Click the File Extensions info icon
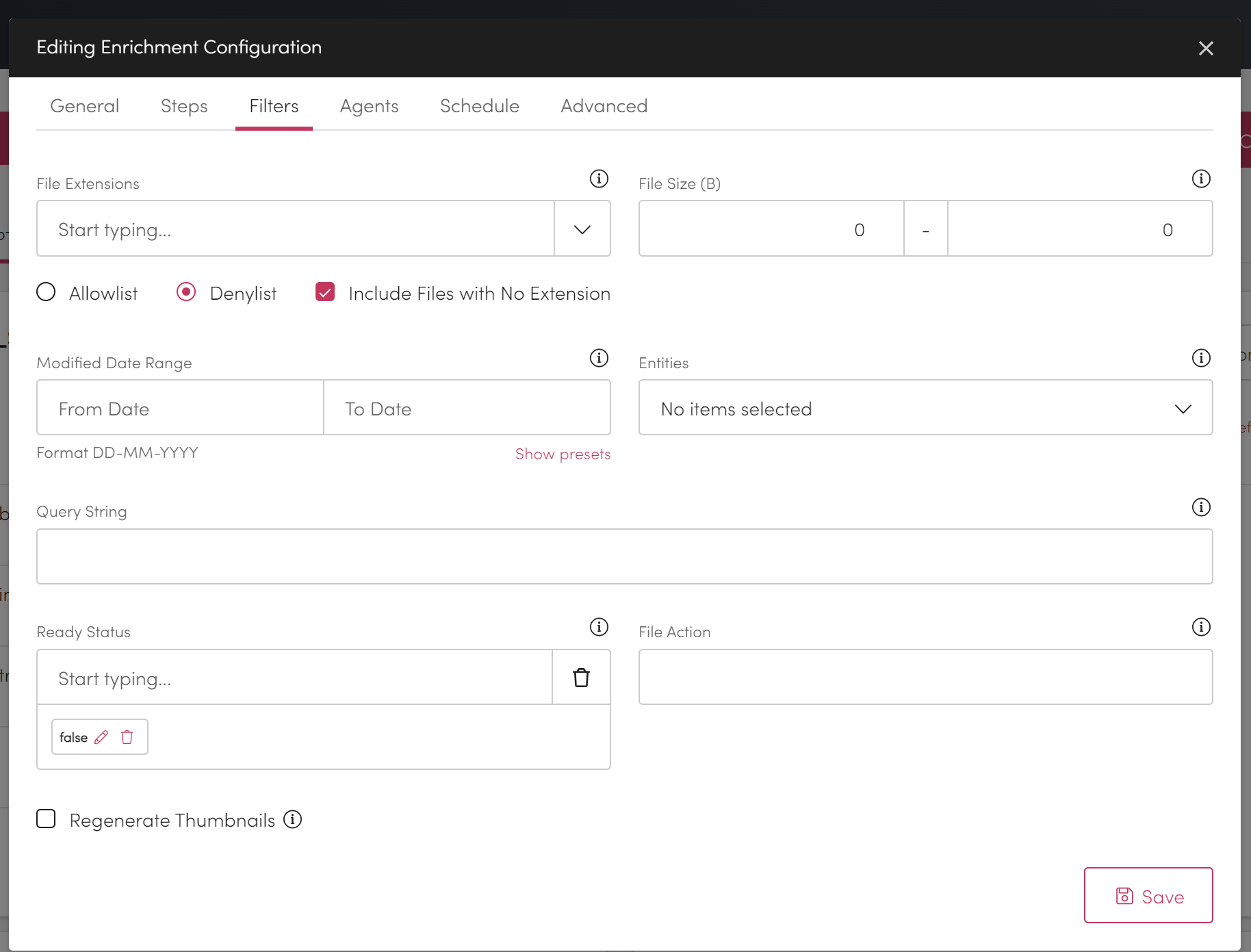The height and width of the screenshot is (952, 1251). (x=599, y=179)
